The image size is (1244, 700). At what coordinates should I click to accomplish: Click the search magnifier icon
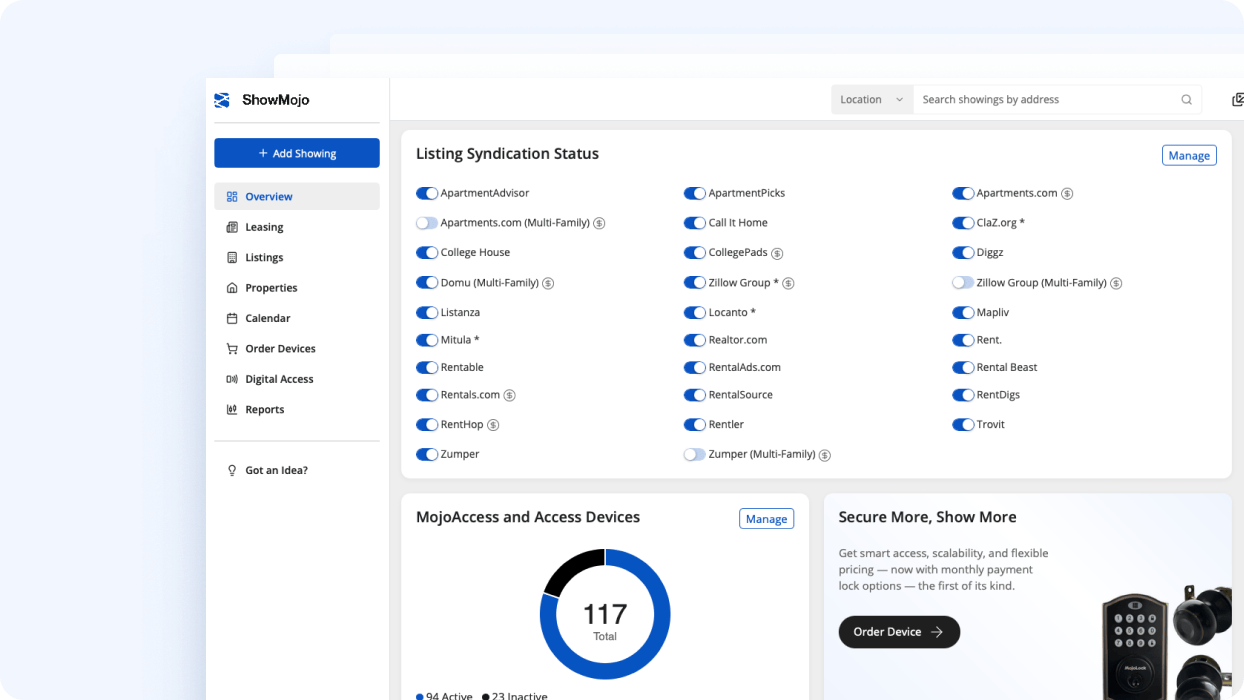coord(1186,100)
